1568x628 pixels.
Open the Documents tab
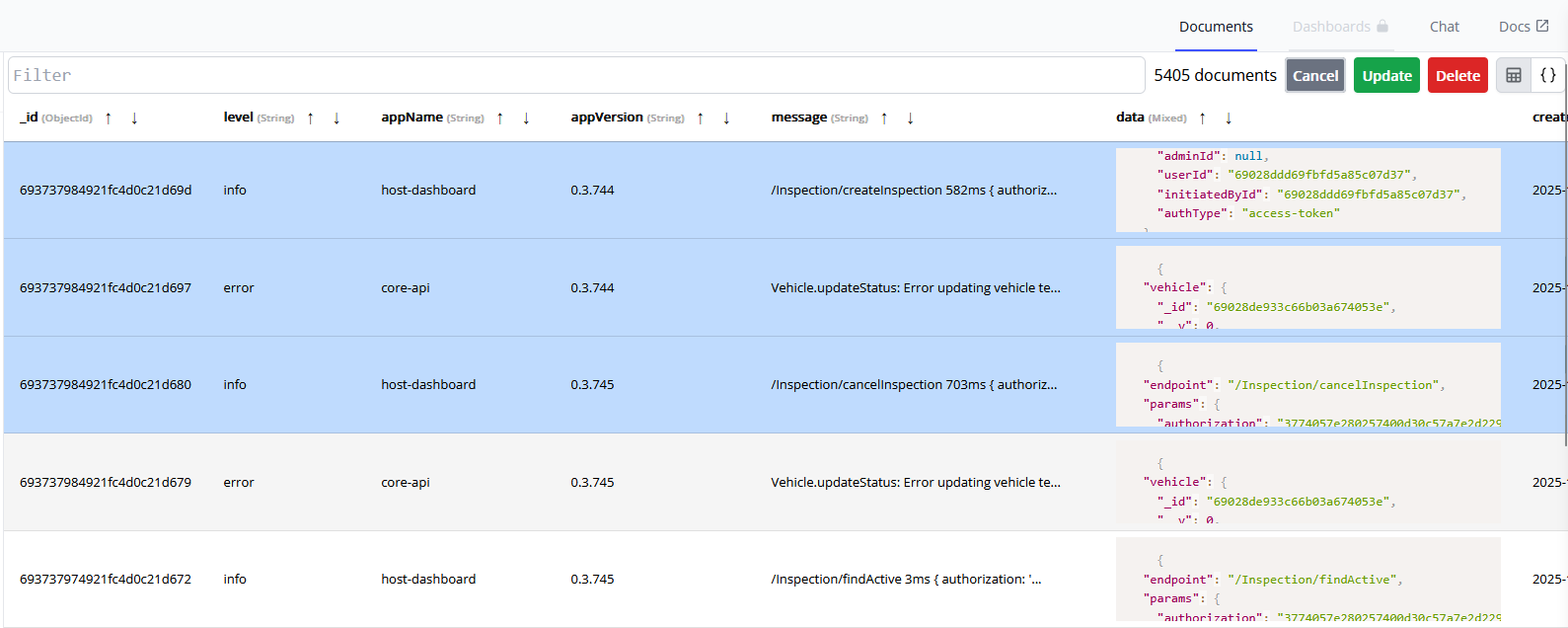click(x=1216, y=27)
